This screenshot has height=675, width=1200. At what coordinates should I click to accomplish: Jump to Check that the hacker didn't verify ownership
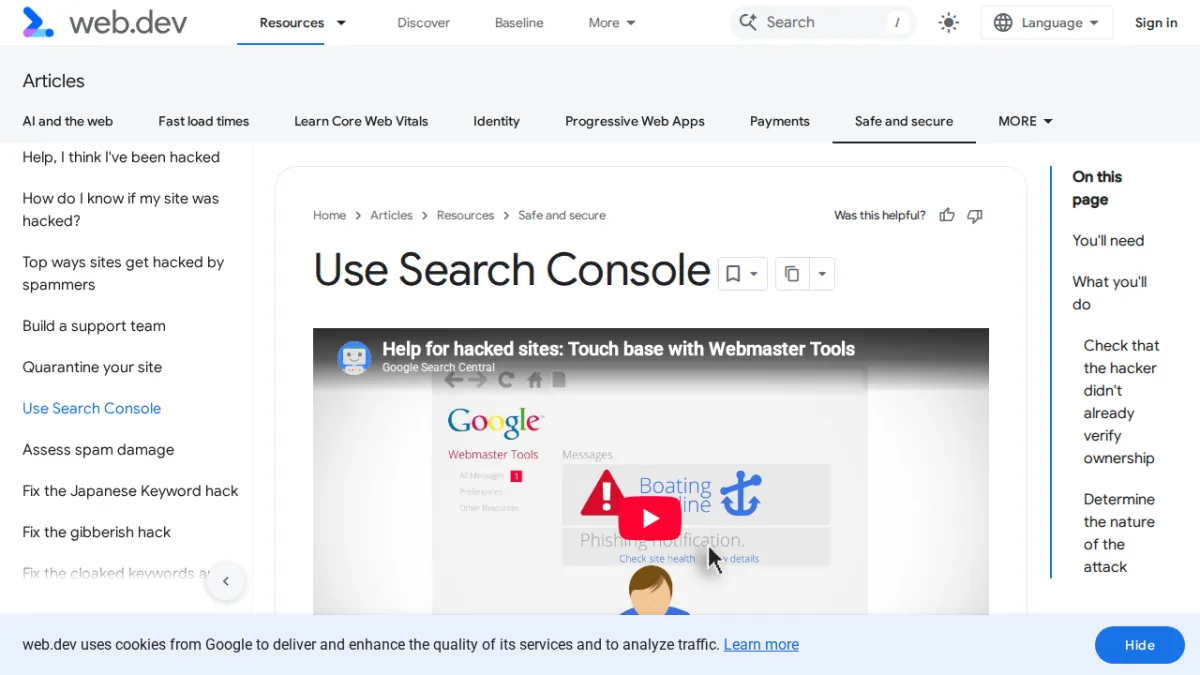[x=1121, y=402]
